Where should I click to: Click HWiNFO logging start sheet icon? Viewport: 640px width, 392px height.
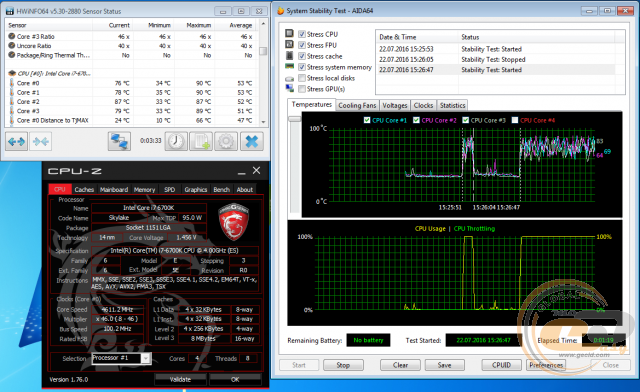[201, 142]
